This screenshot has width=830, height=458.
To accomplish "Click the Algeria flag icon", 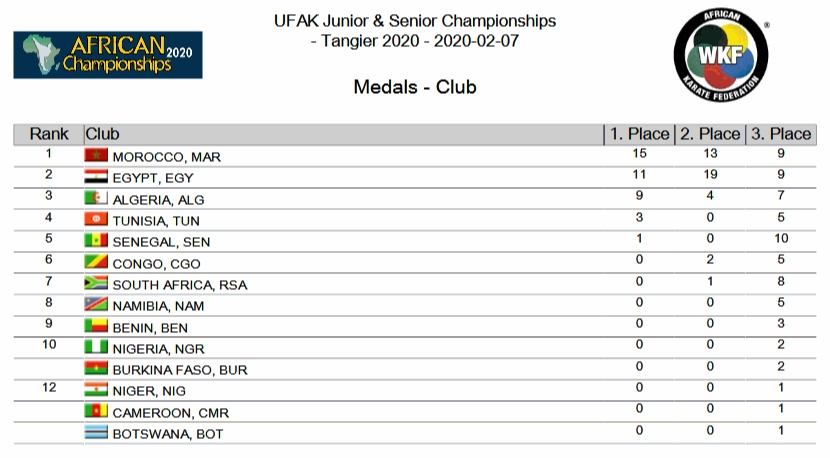I will (97, 199).
